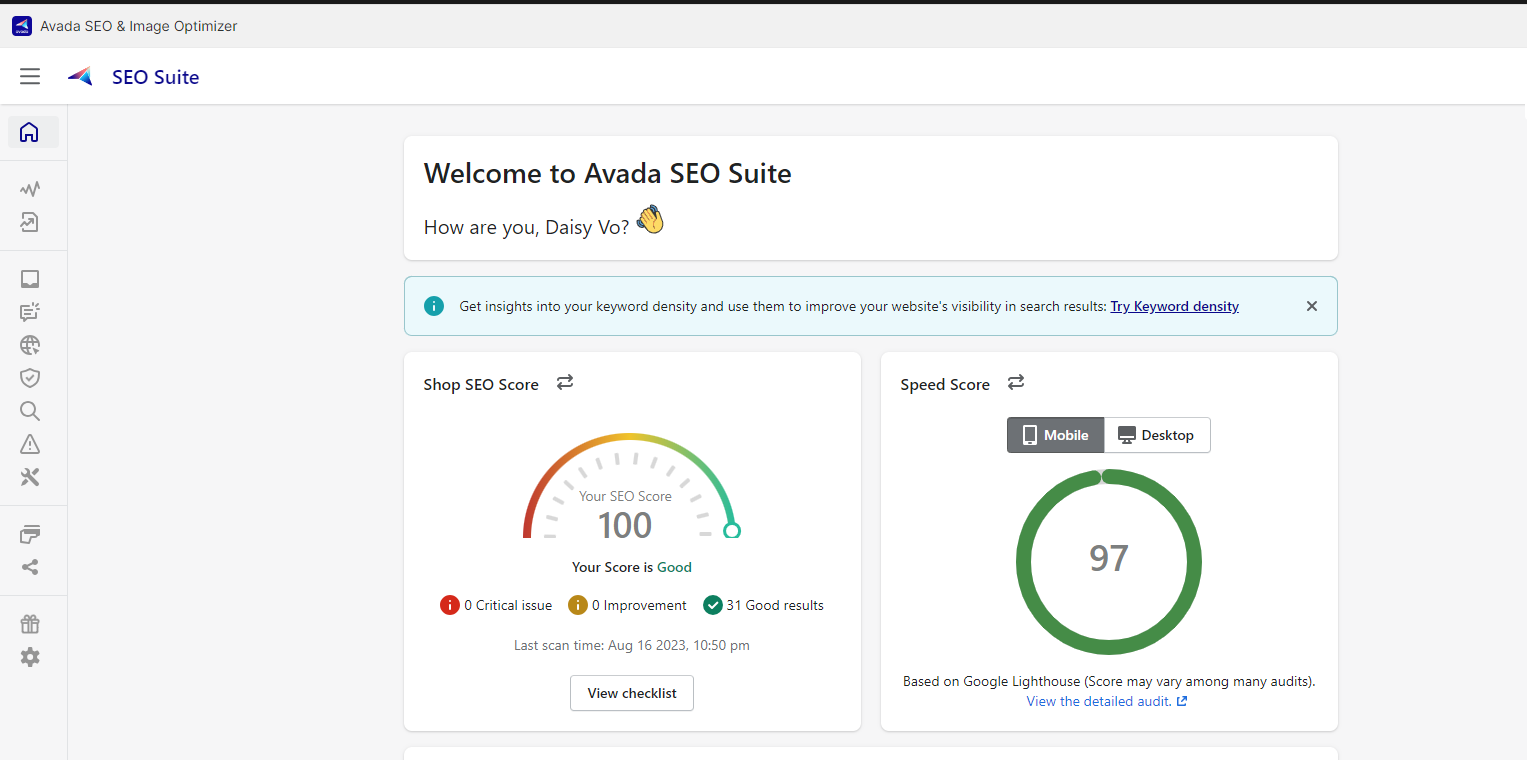Open the magnifier search sidebar icon
The image size is (1527, 760).
(x=30, y=411)
